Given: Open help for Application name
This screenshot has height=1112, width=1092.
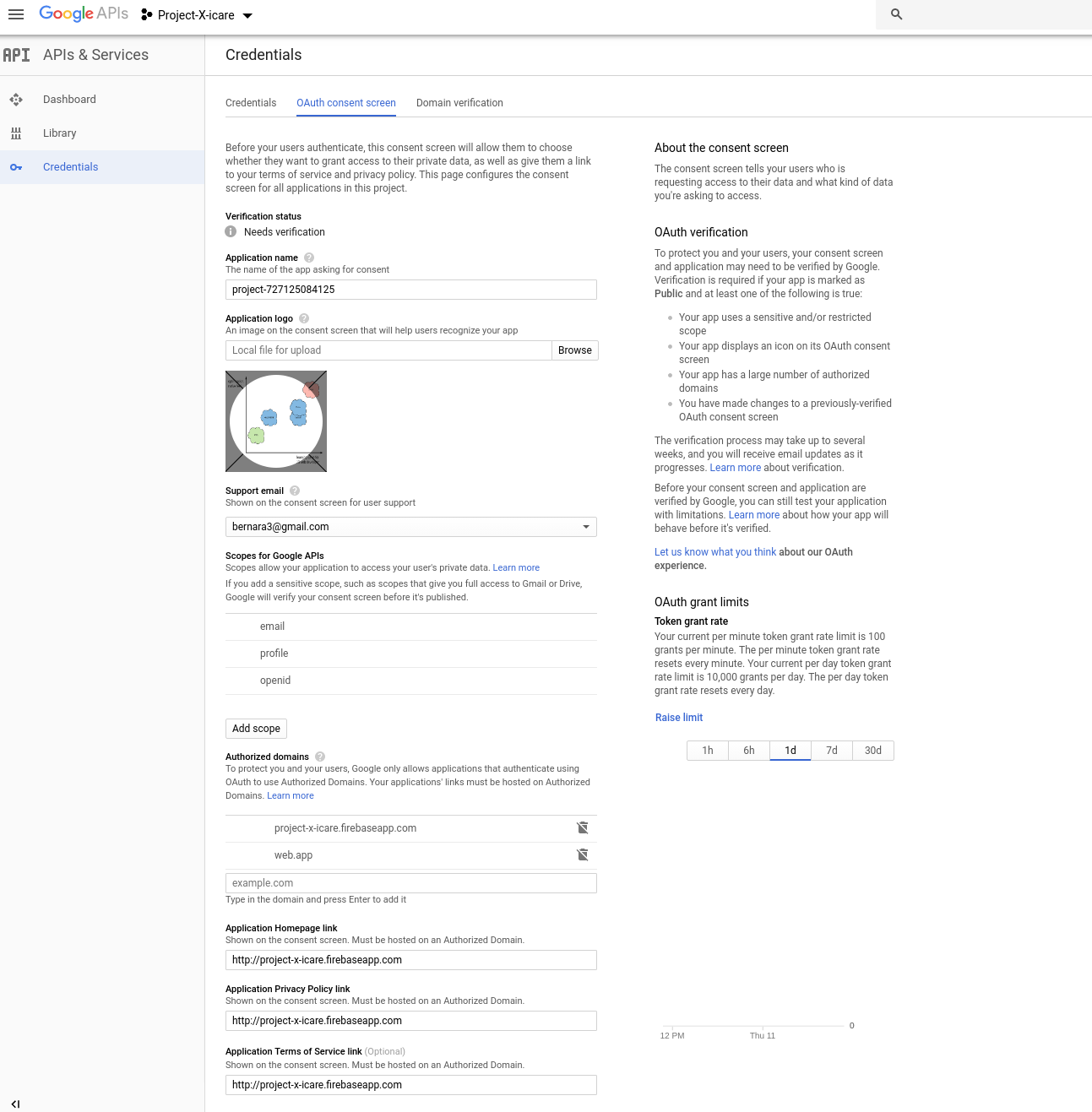Looking at the screenshot, I should tap(309, 258).
